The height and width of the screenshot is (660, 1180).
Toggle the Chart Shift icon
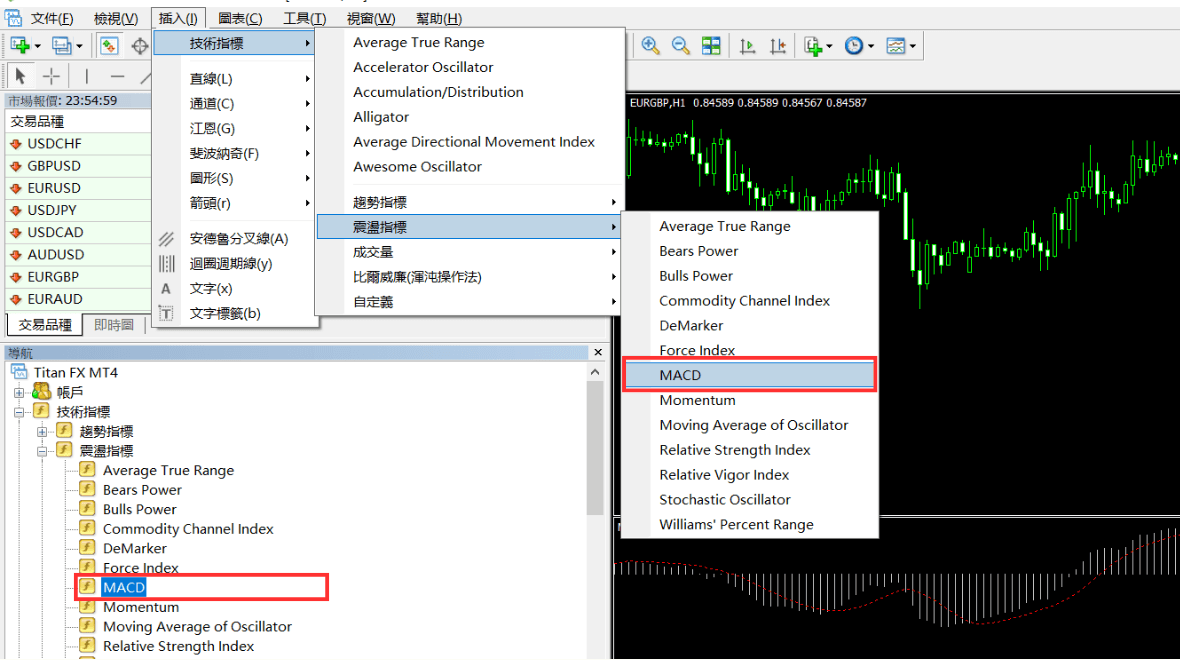778,46
